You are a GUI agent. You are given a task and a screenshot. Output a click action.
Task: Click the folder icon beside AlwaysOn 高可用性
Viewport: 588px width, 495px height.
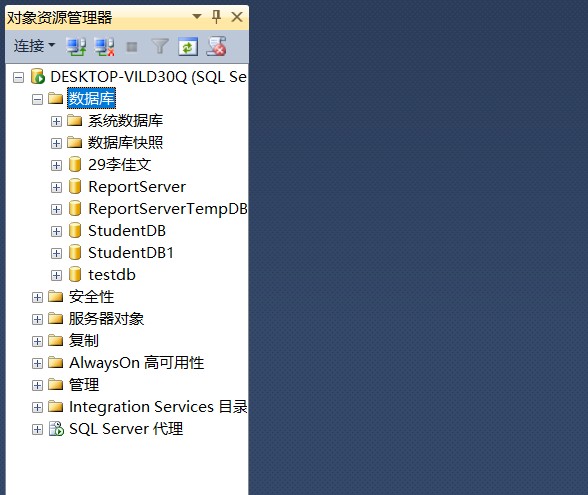pyautogui.click(x=56, y=362)
